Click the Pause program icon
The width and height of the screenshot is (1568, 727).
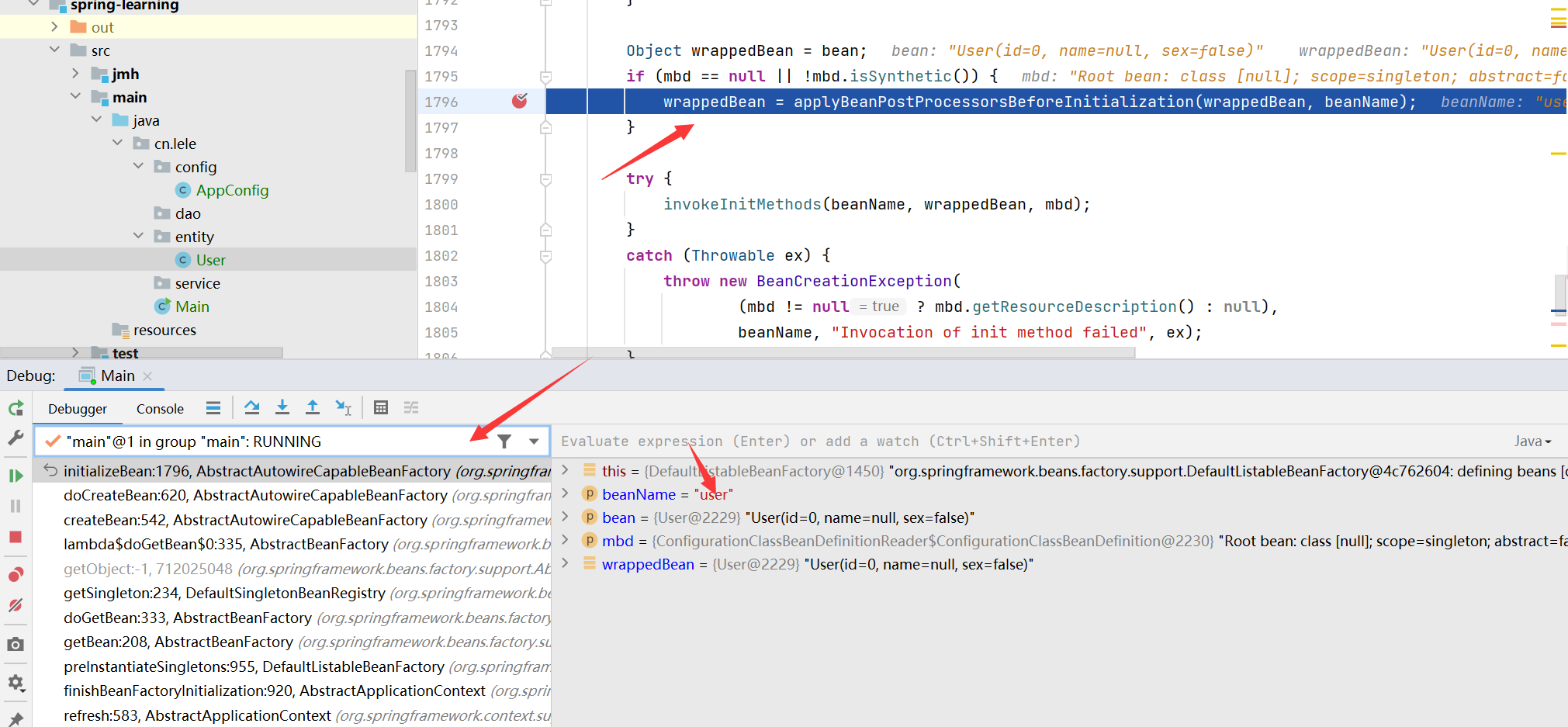tap(16, 506)
